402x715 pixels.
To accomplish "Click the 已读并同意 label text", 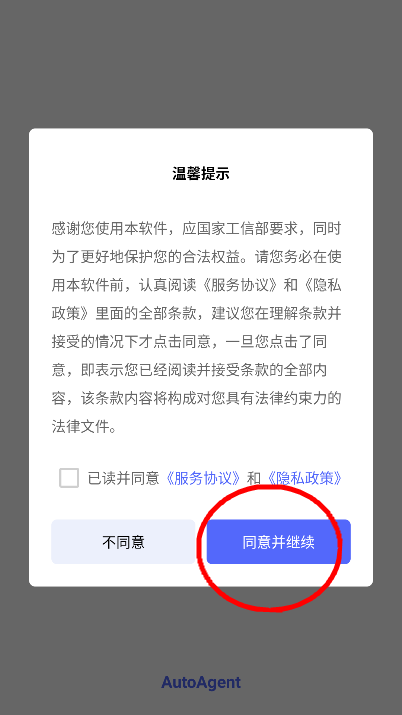I will tap(123, 478).
